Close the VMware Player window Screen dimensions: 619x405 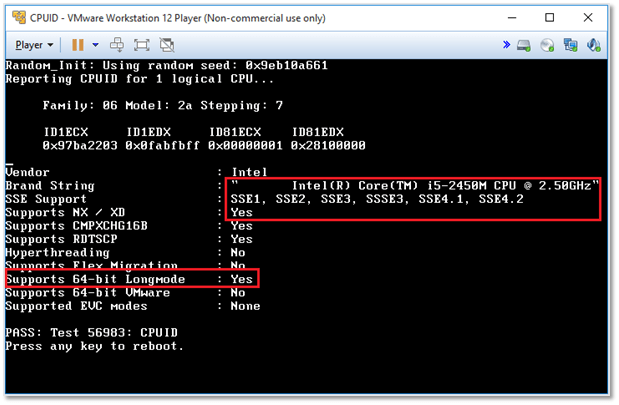tap(588, 18)
